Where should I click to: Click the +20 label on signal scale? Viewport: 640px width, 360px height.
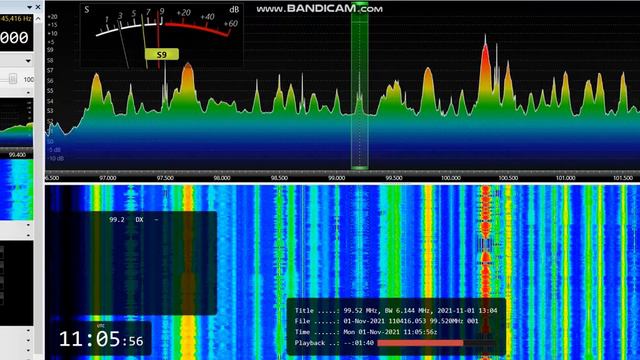pos(53,17)
